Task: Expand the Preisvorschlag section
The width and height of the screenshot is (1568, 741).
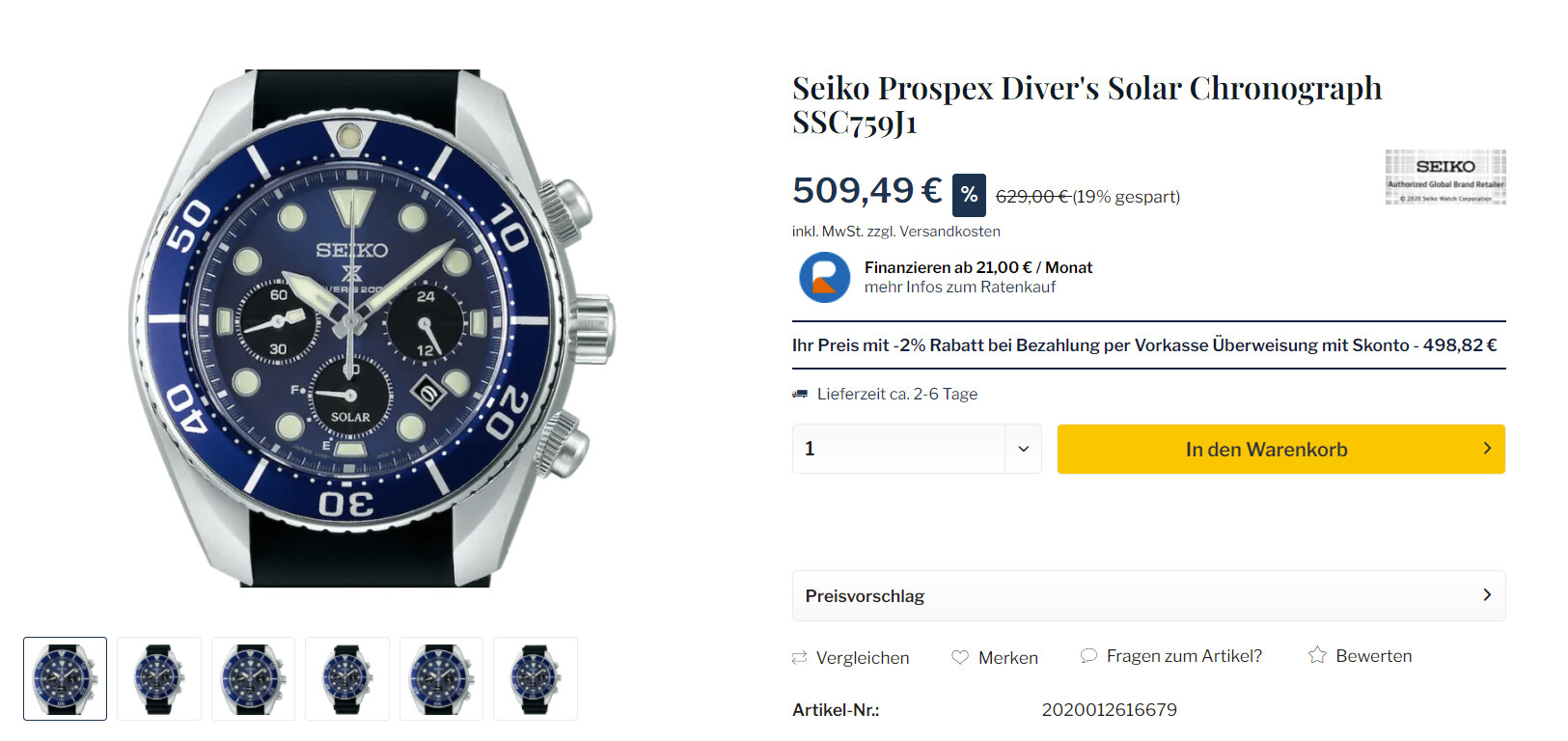Action: (1148, 595)
